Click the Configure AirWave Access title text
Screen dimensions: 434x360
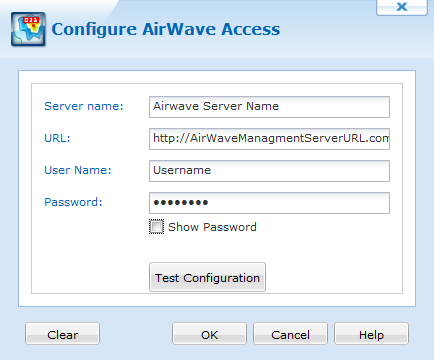click(x=166, y=29)
